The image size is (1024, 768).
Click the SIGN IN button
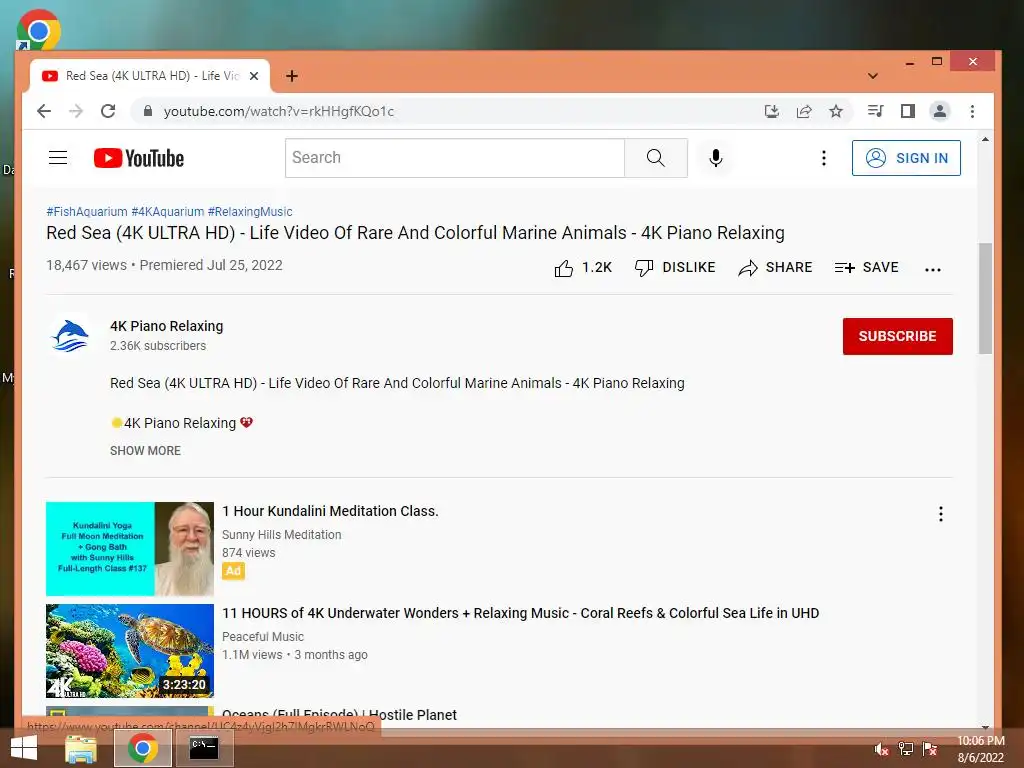(x=906, y=158)
